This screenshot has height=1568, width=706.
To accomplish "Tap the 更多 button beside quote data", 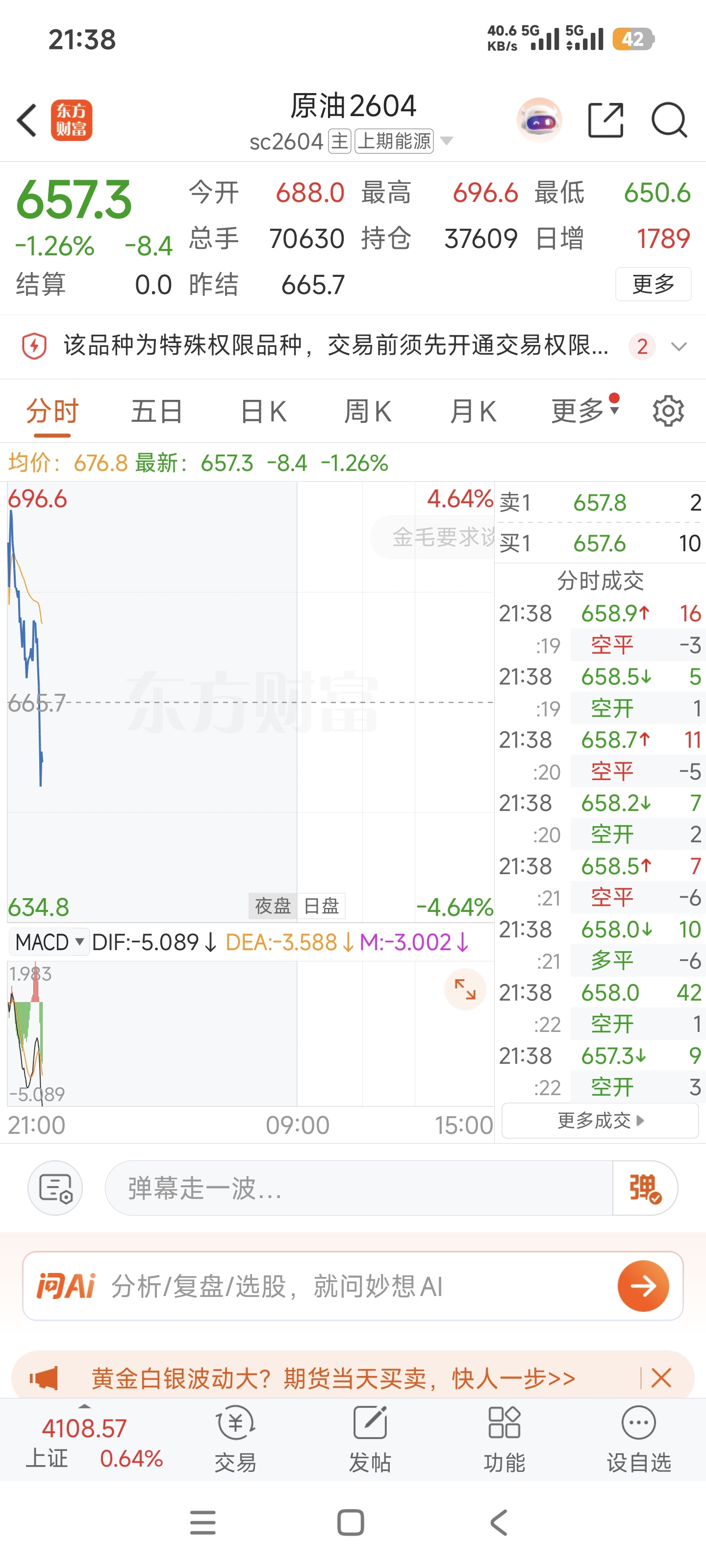I will [x=653, y=284].
